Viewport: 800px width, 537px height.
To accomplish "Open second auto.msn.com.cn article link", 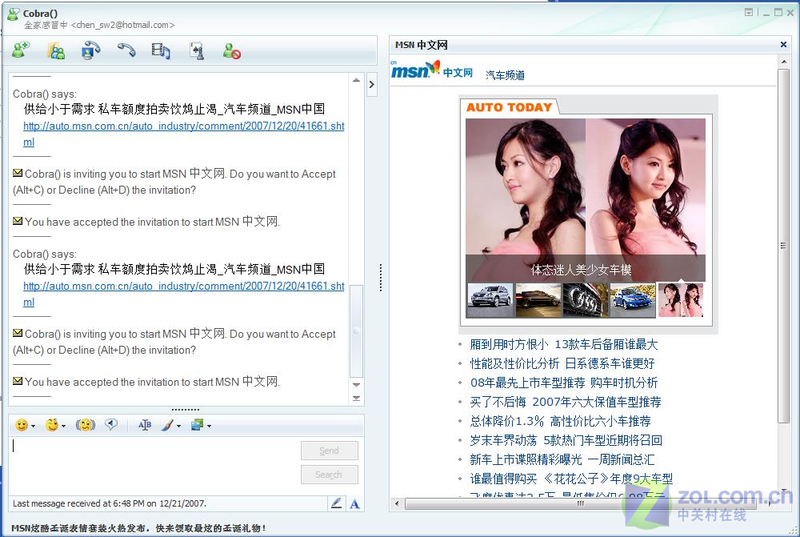I will point(184,294).
